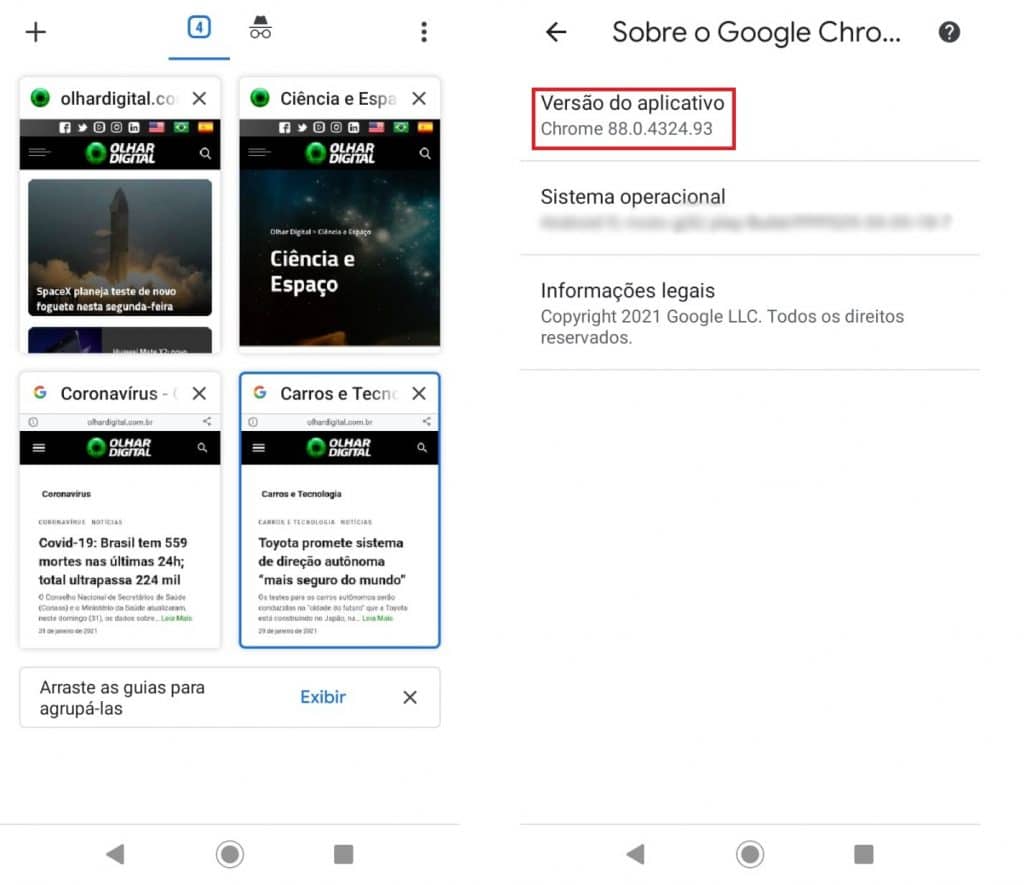
Task: Go back from Sobre o Google Chrome
Action: click(x=556, y=32)
